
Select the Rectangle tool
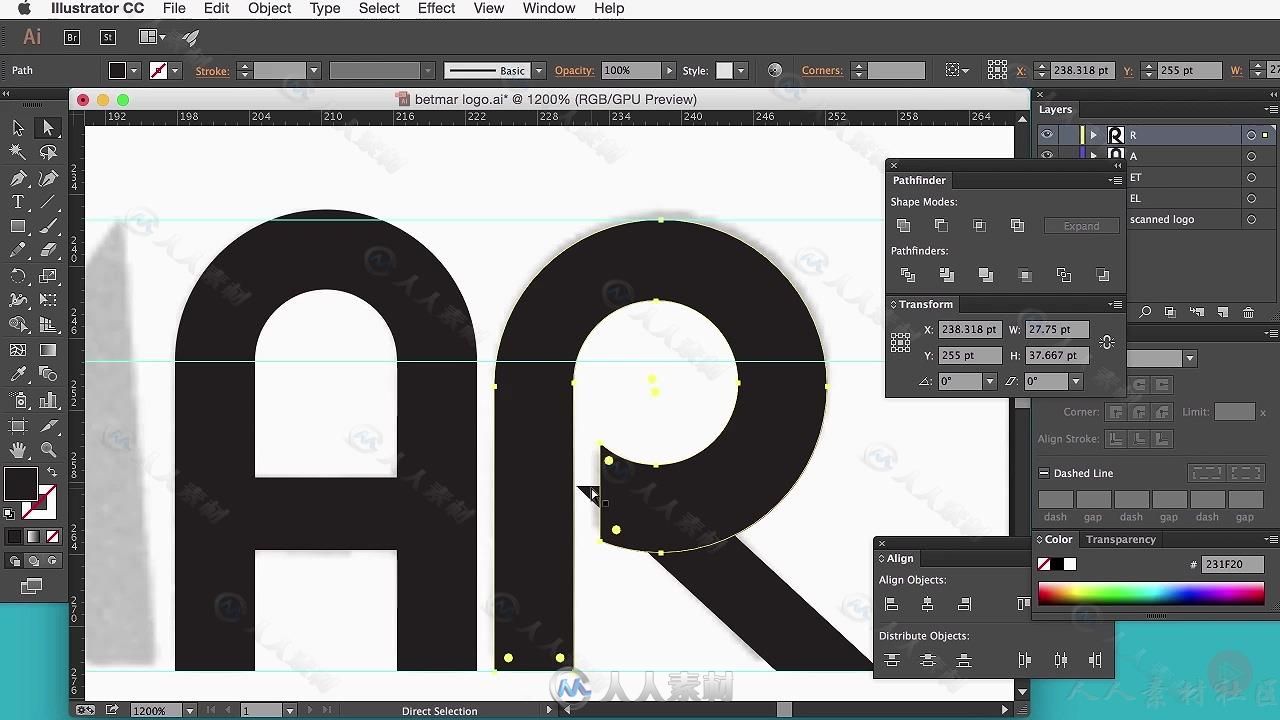point(18,227)
